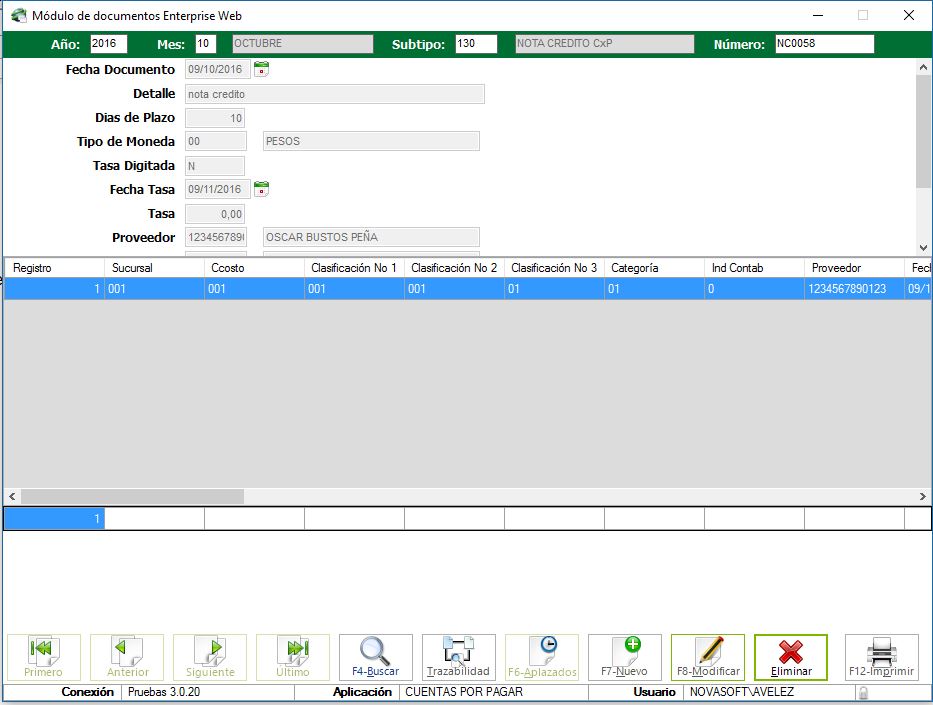Click the form's vertical scrollbar thumb
933x705 pixels.
(x=923, y=131)
